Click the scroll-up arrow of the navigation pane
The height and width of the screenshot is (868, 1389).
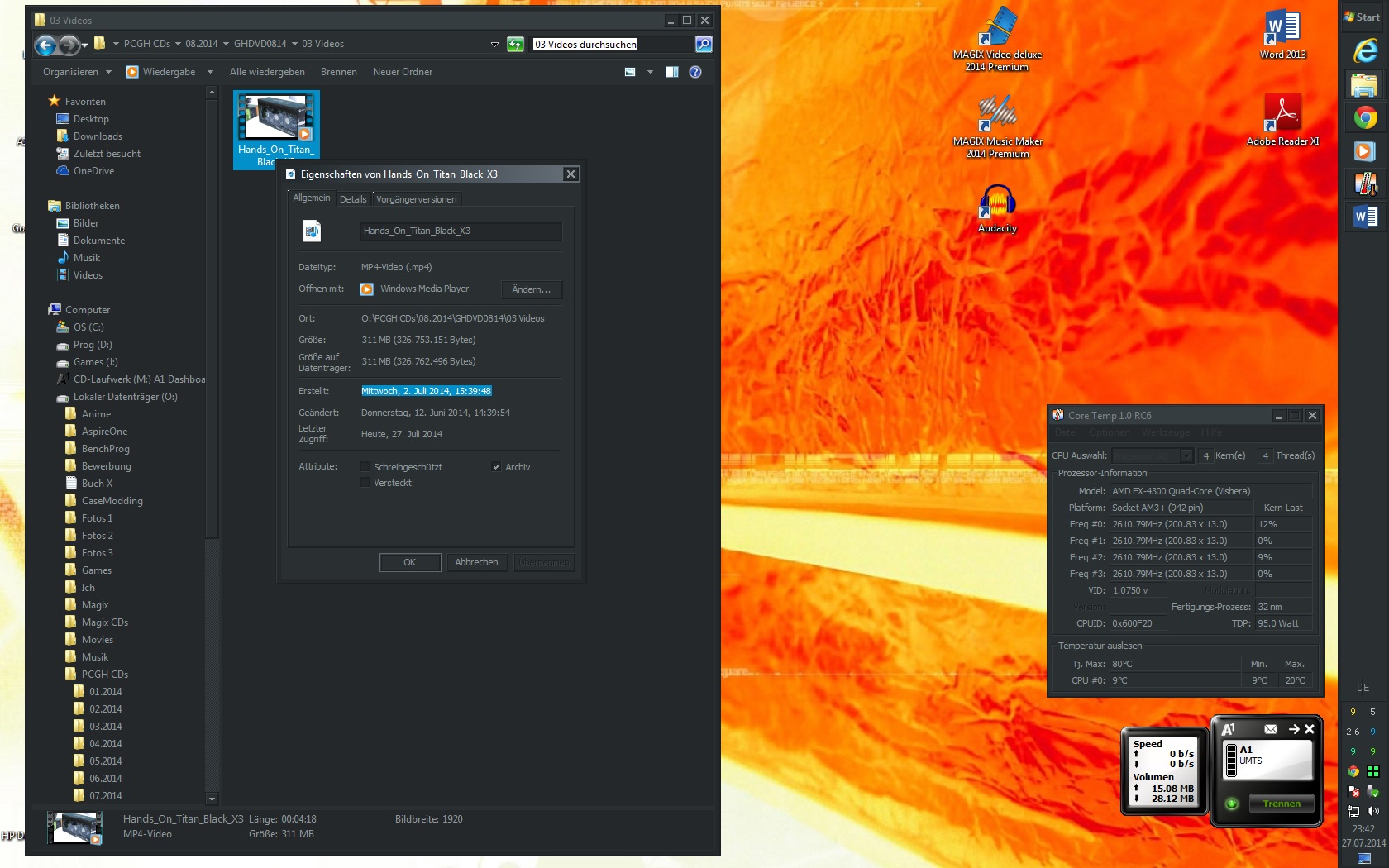pyautogui.click(x=212, y=93)
